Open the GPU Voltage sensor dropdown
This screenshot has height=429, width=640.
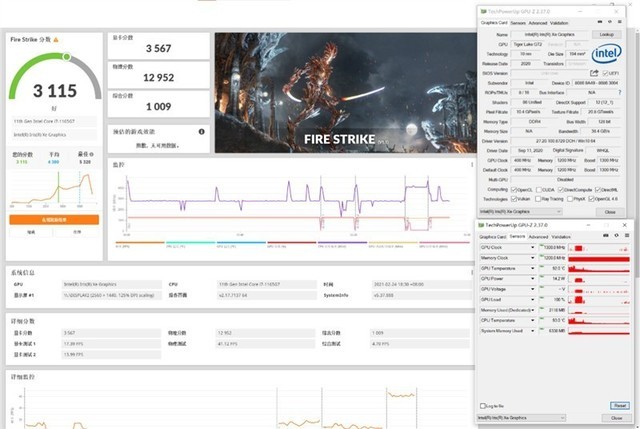[x=532, y=289]
